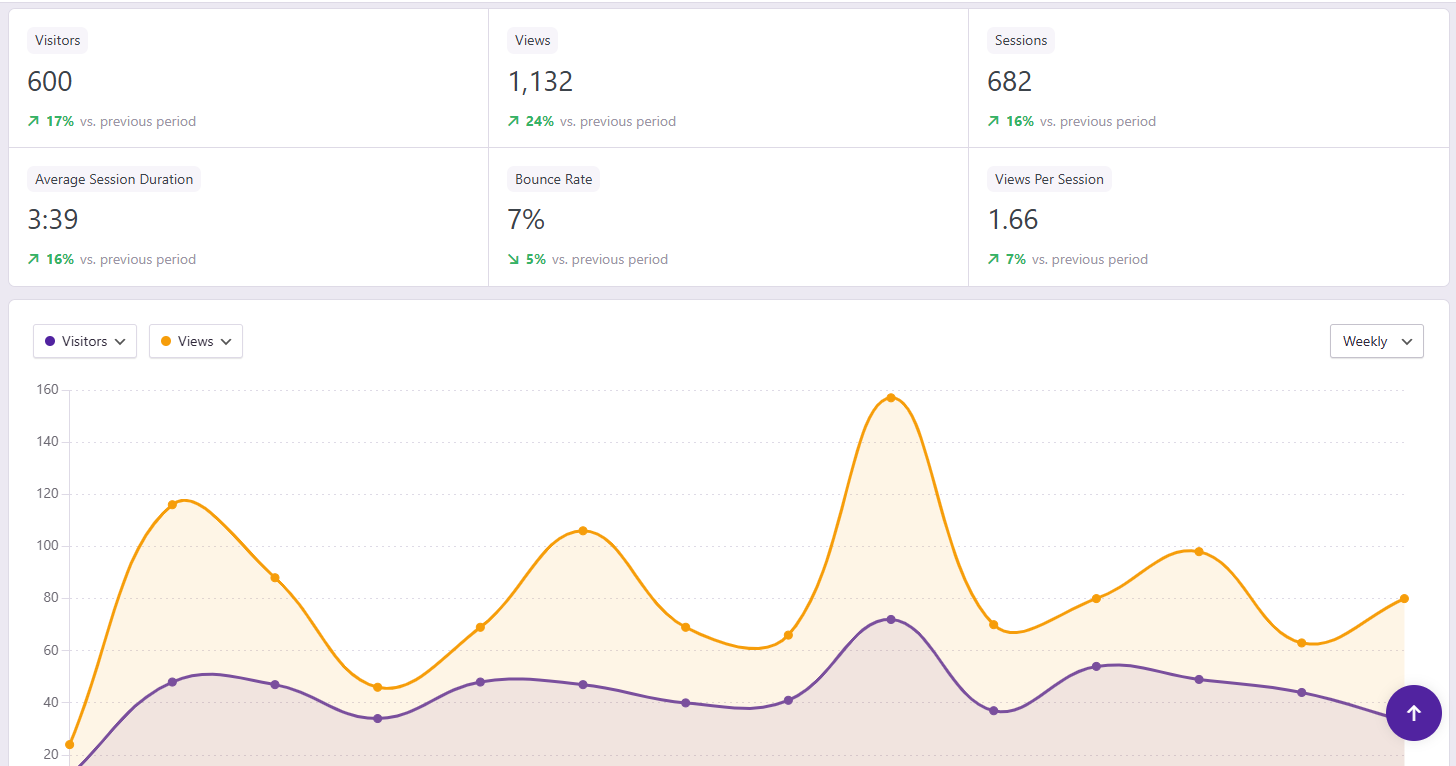Image resolution: width=1456 pixels, height=766 pixels.
Task: Open the Weekly interval dropdown
Action: (x=1376, y=341)
